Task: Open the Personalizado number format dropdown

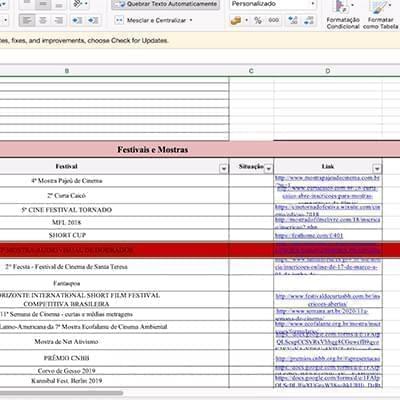Action: 273,4
